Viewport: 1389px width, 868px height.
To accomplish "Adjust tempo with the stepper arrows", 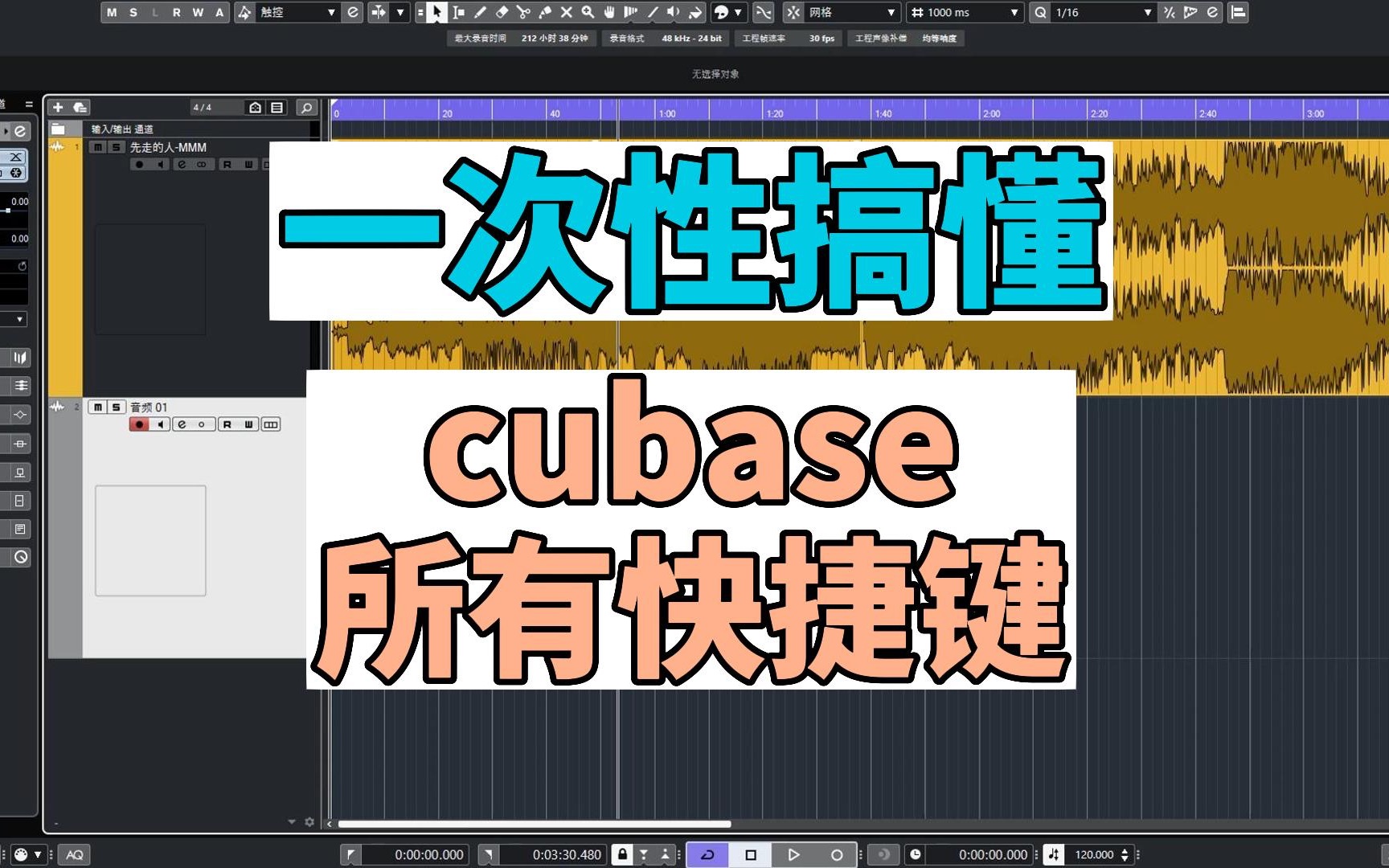I will tap(1125, 854).
